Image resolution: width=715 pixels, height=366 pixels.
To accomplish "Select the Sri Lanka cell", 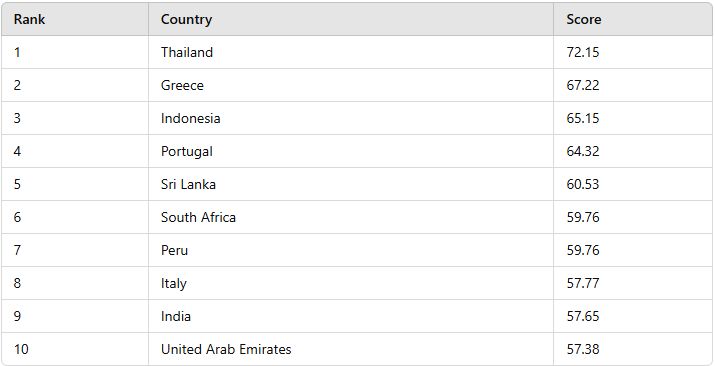I will point(351,184).
